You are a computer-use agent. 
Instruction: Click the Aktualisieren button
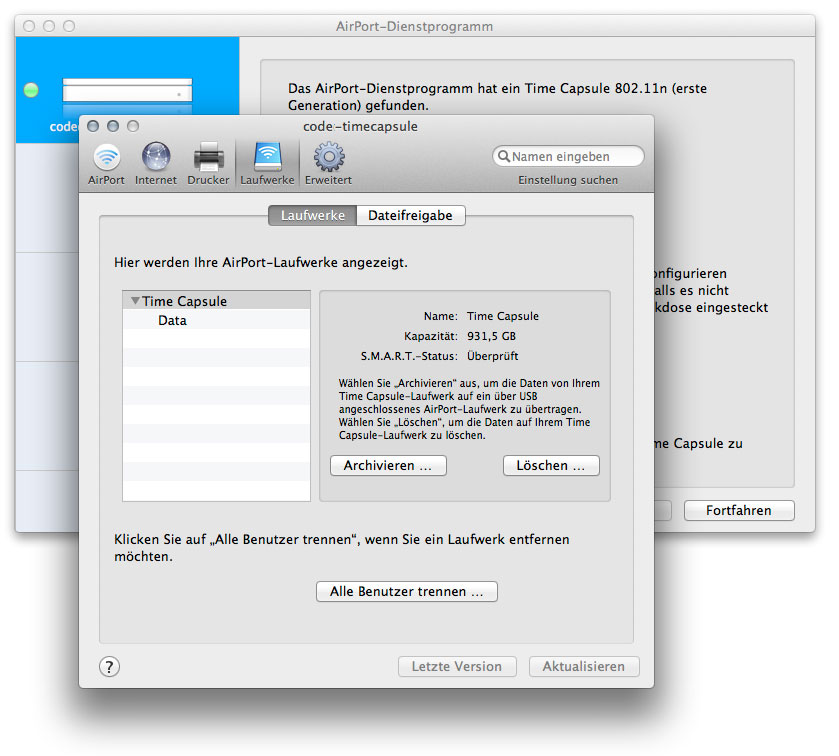pyautogui.click(x=584, y=667)
